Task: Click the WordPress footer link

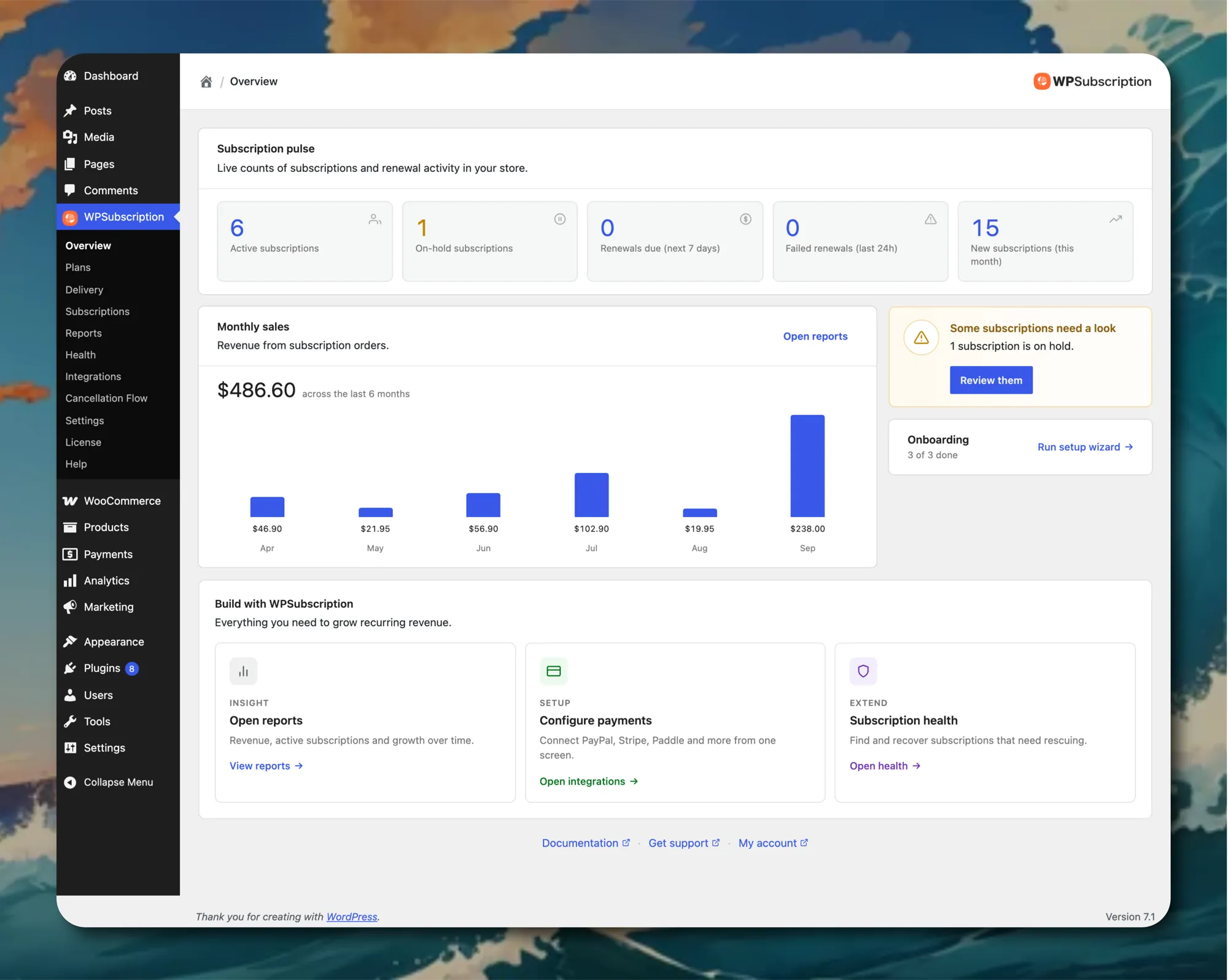Action: tap(352, 917)
